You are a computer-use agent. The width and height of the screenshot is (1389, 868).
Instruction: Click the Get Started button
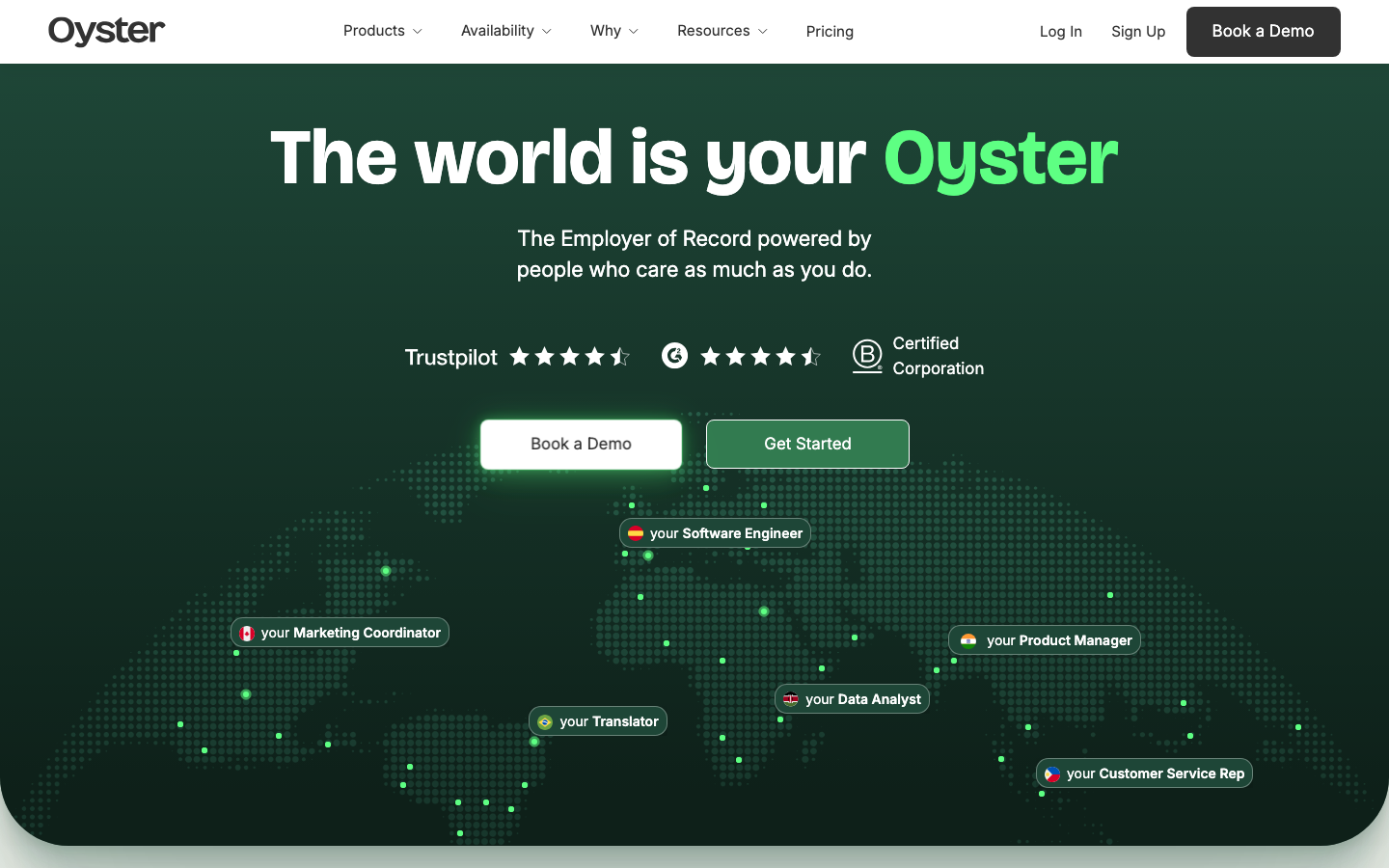pos(807,444)
